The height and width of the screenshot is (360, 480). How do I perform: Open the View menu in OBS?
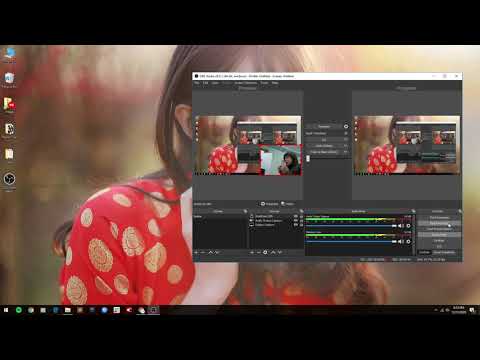point(215,83)
